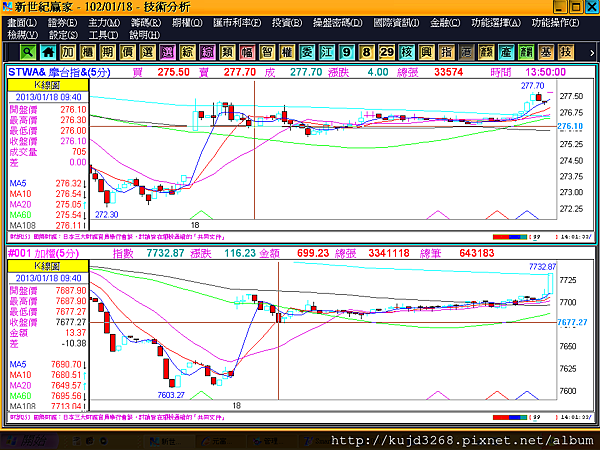Click the color bar in the upper panel status row
The width and height of the screenshot is (600, 450).
(x=510, y=237)
